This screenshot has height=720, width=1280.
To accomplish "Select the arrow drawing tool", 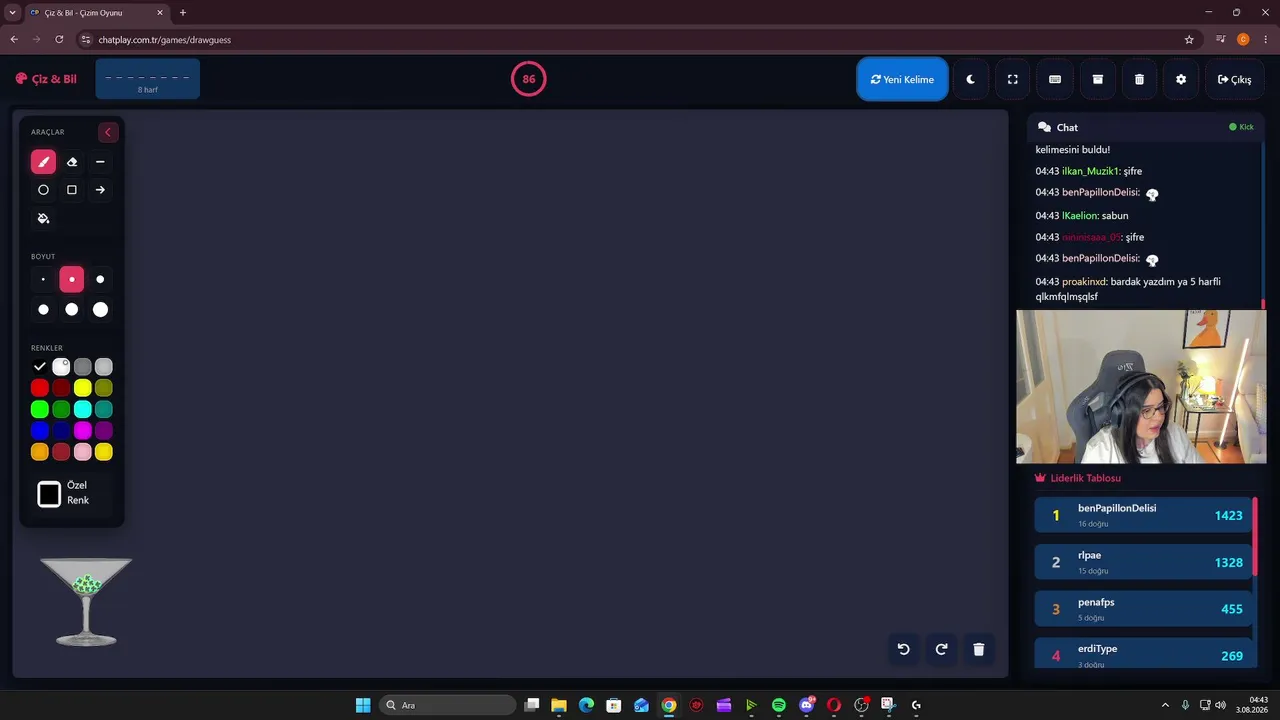I will (100, 190).
